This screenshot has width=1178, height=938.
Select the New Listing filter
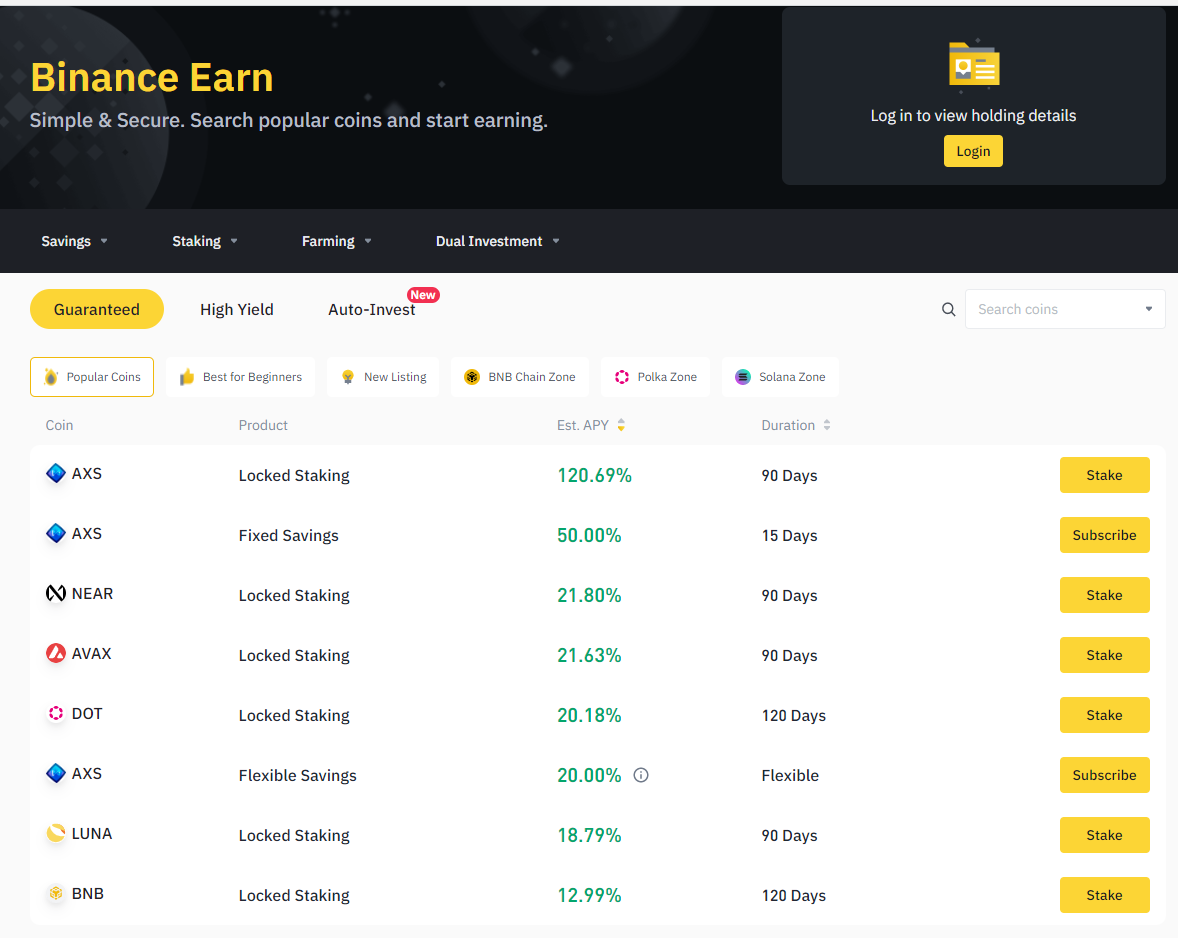click(383, 377)
